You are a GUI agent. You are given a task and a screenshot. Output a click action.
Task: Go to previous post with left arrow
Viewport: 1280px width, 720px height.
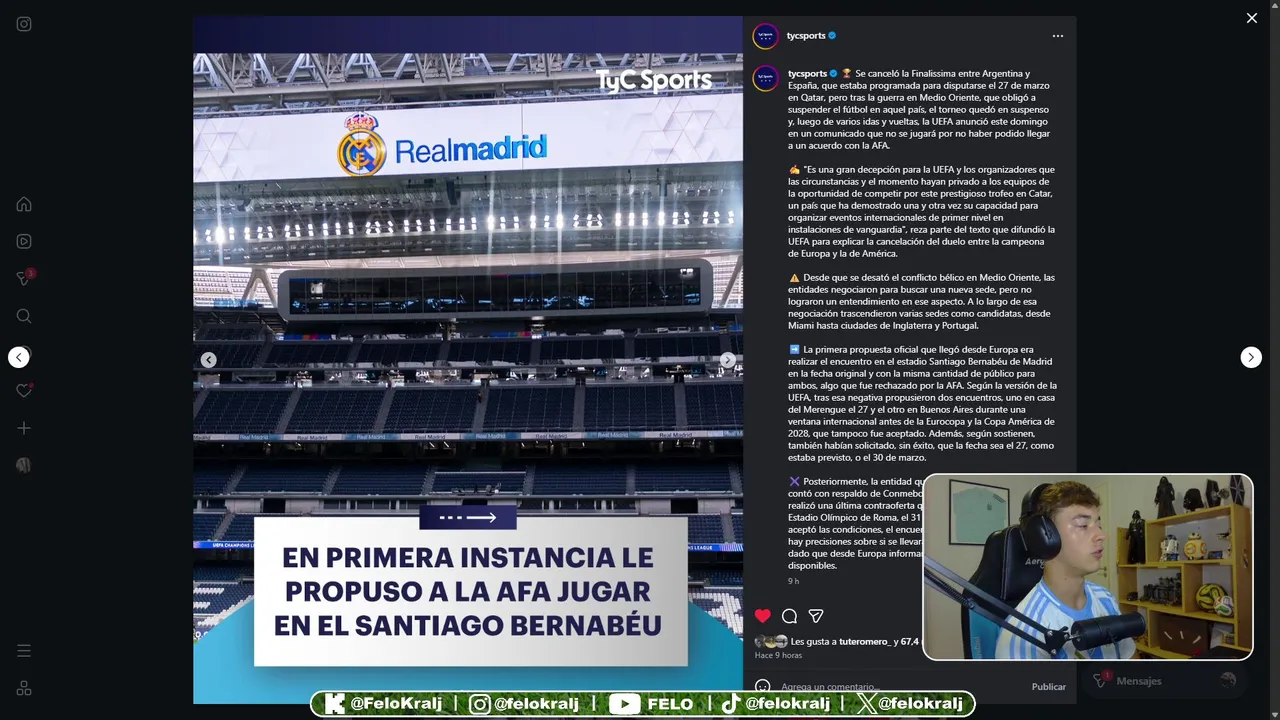point(19,357)
